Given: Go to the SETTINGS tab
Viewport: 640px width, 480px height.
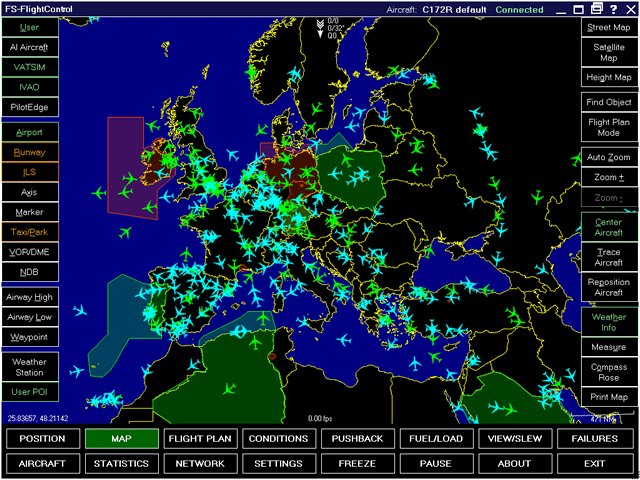Looking at the screenshot, I should [x=278, y=464].
